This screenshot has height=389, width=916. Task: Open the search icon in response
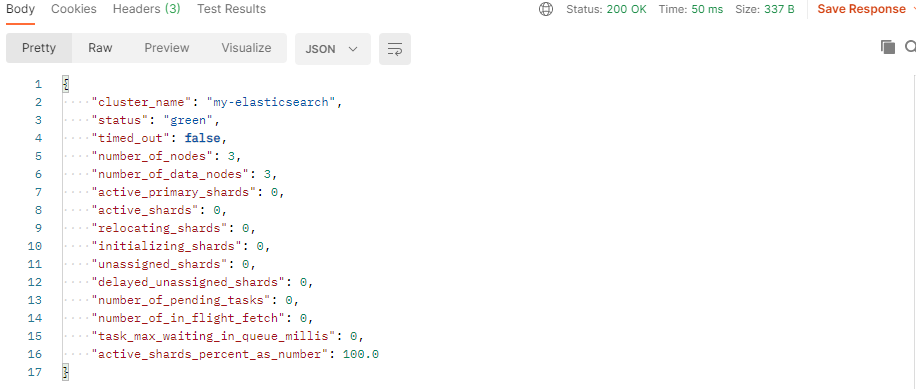click(x=911, y=47)
